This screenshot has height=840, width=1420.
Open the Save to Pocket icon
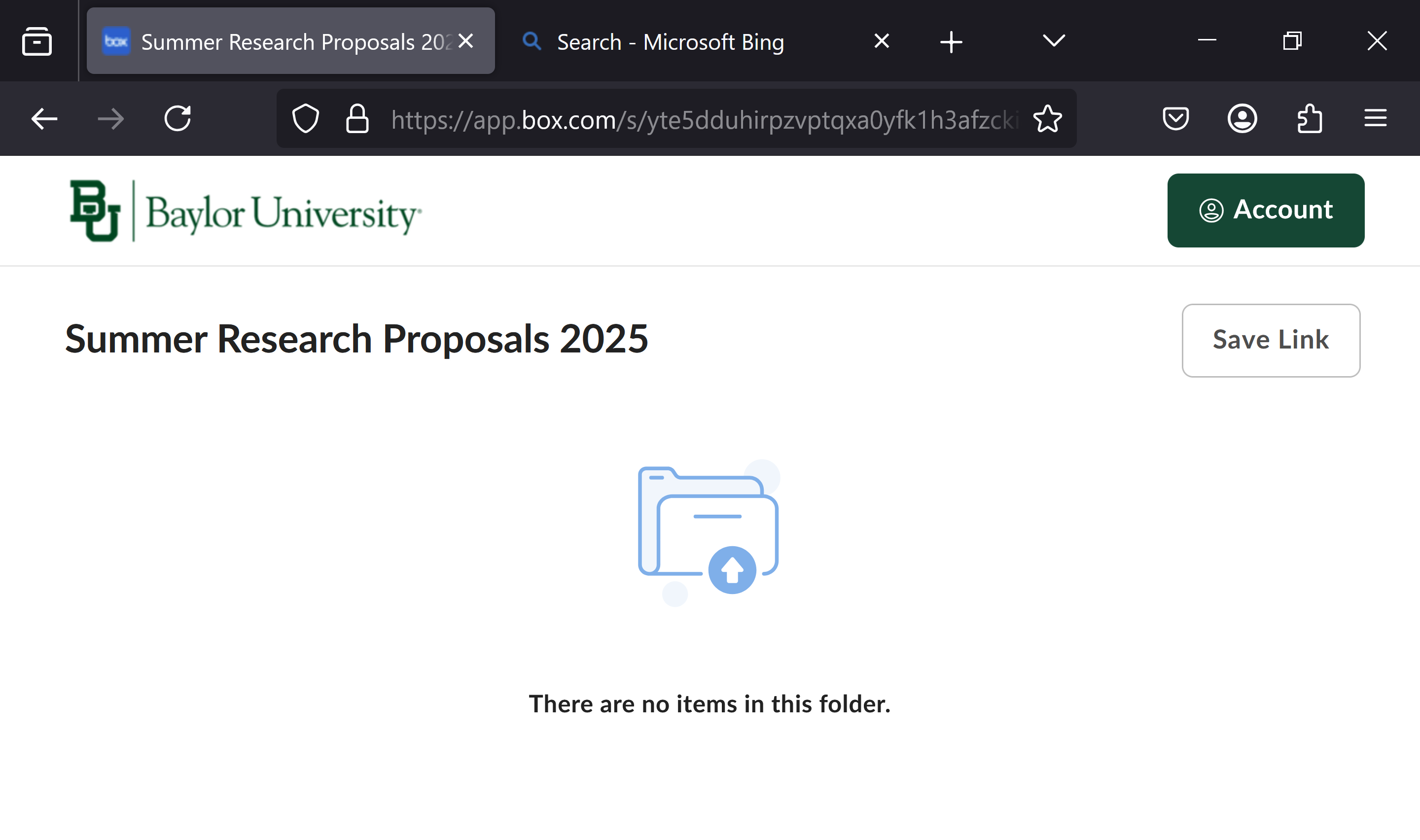1175,119
